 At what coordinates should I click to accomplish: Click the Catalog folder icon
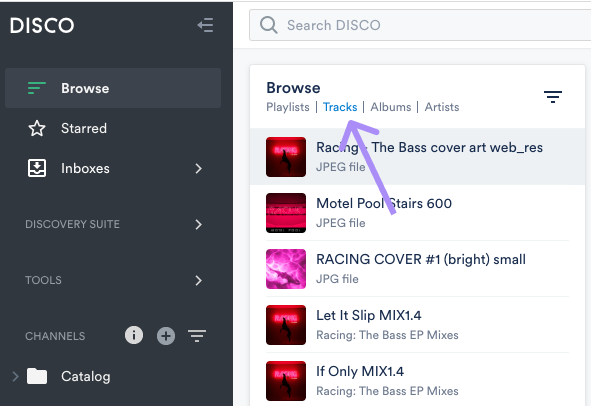(x=37, y=376)
